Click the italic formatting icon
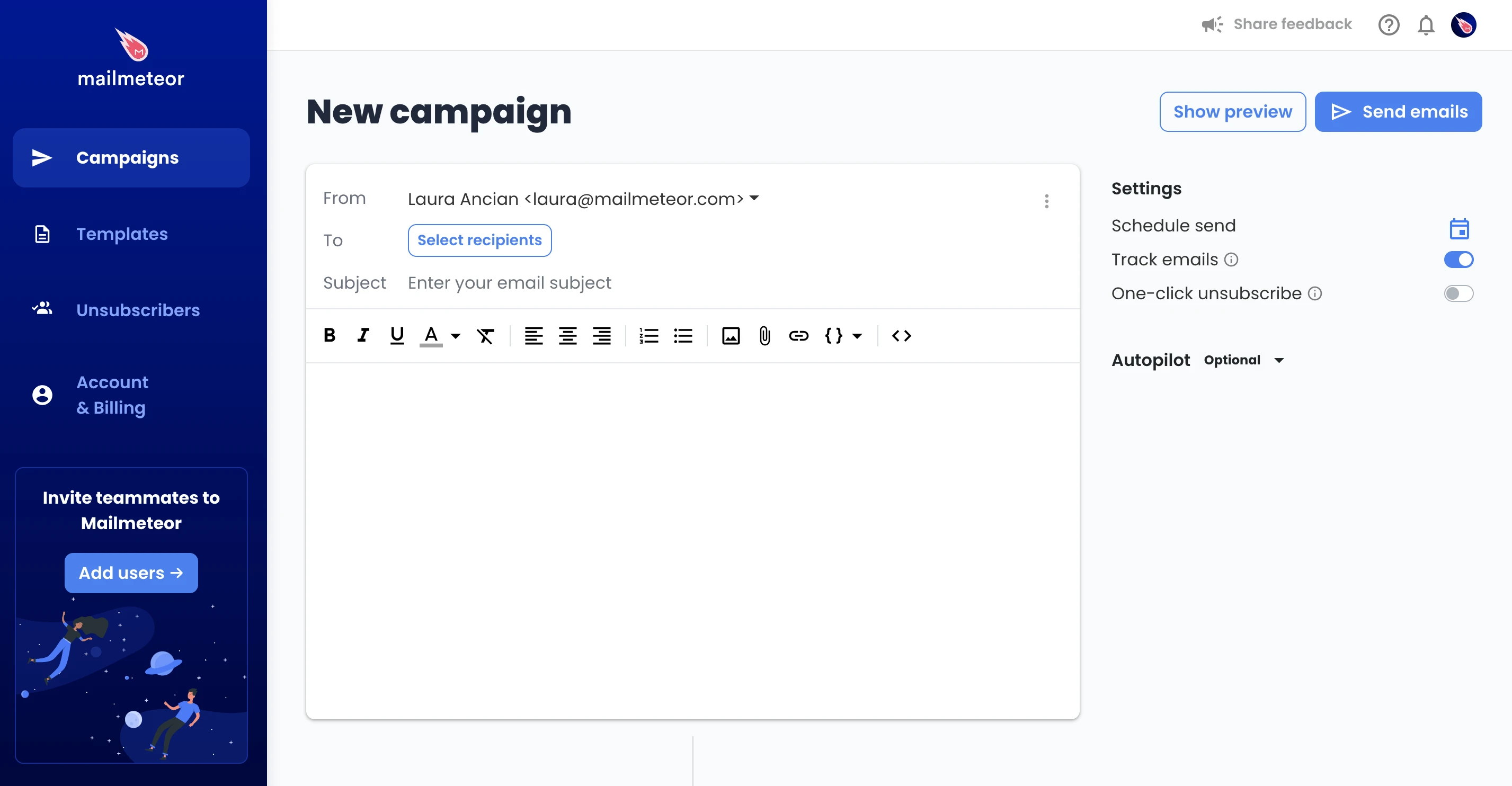The image size is (1512, 786). (x=363, y=336)
